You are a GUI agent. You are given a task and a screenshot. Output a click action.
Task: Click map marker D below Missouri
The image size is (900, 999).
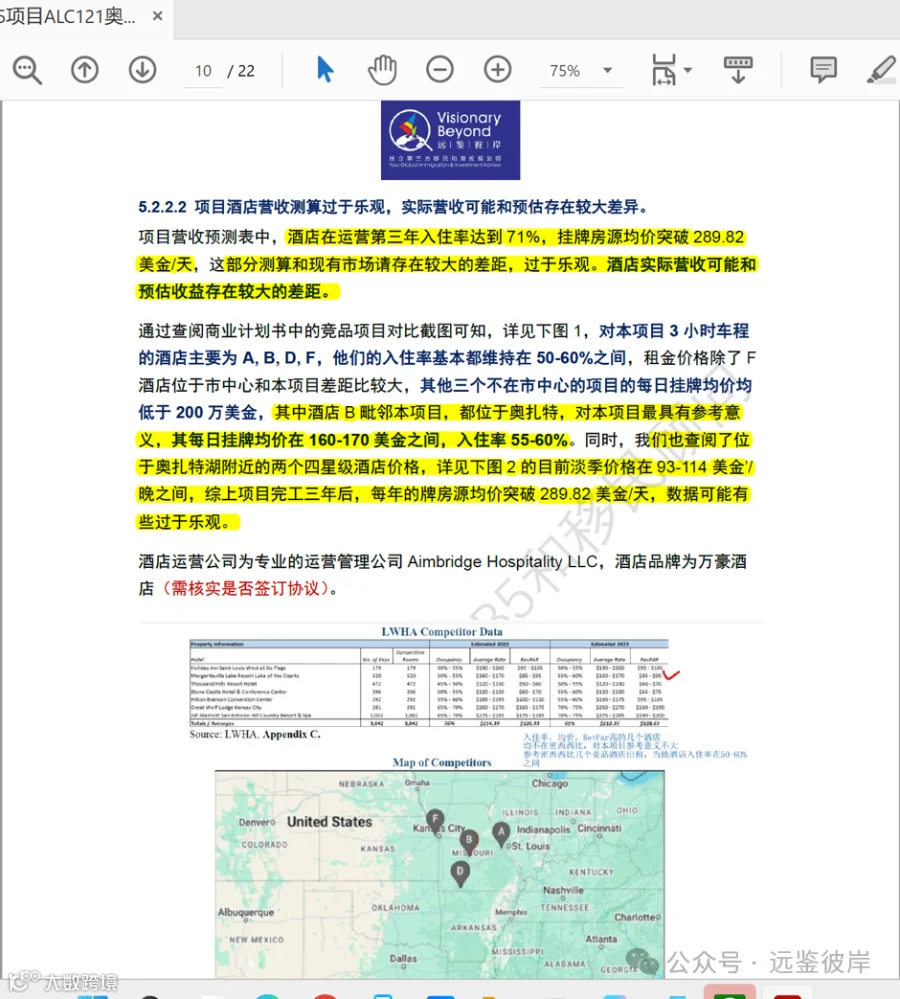point(460,873)
